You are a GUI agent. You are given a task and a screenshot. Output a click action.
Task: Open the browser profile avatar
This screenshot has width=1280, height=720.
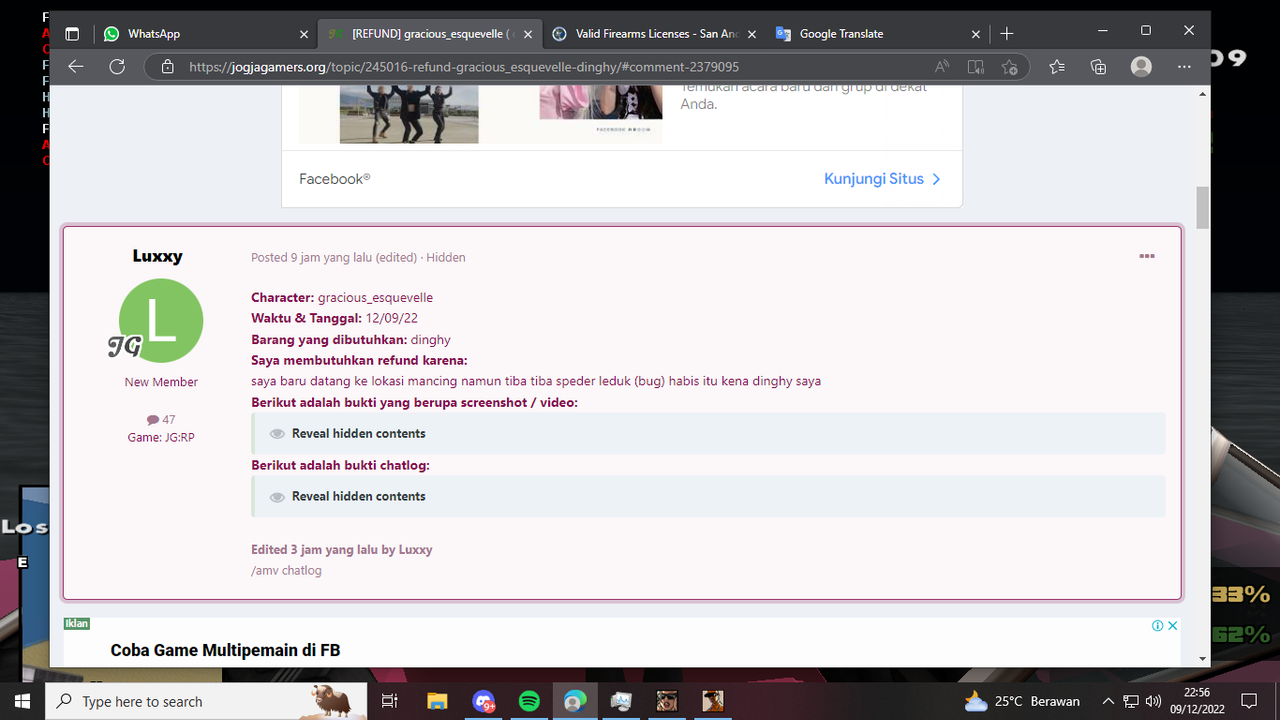tap(1141, 67)
